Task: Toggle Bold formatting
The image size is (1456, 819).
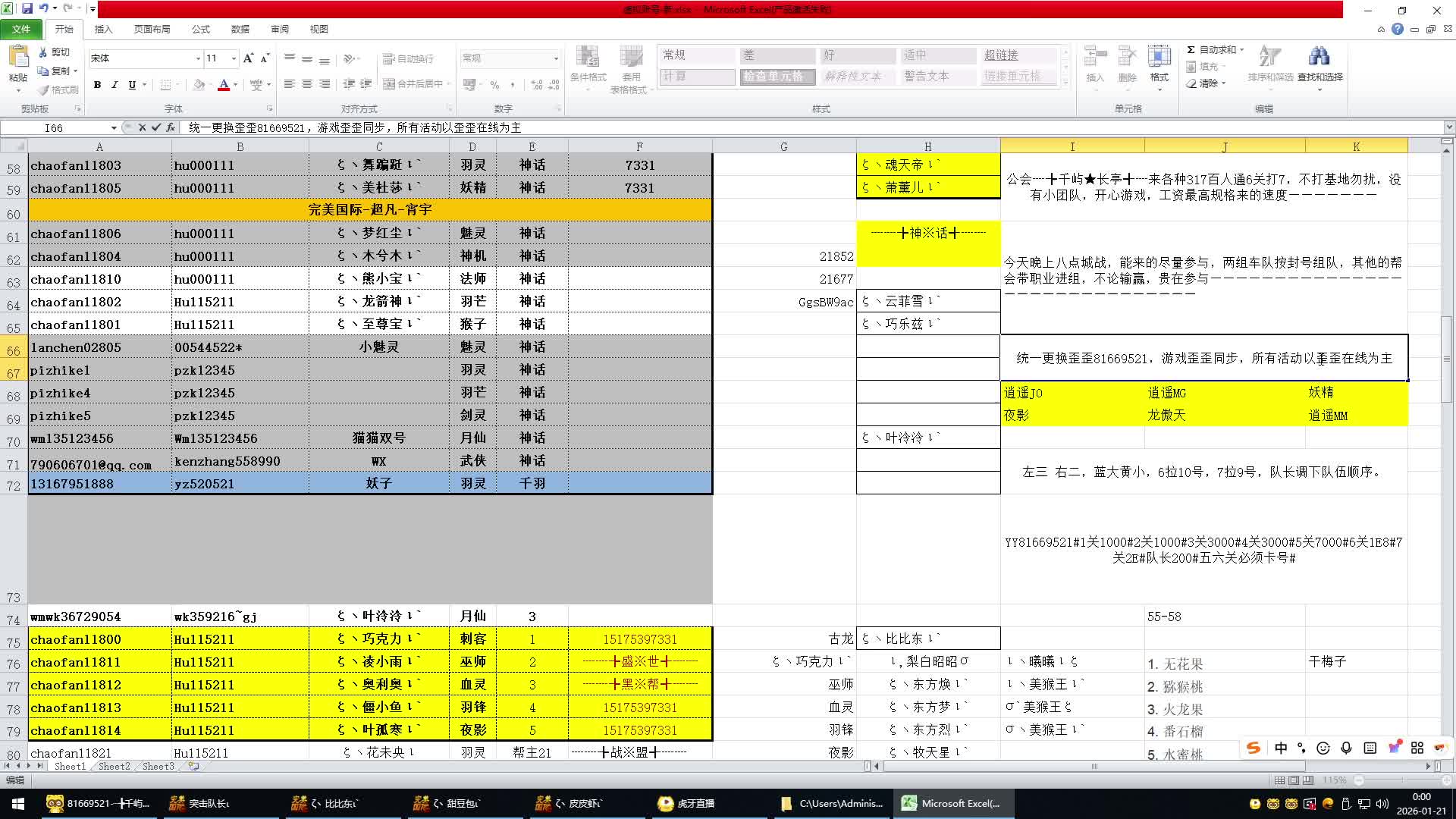Action: (x=97, y=85)
